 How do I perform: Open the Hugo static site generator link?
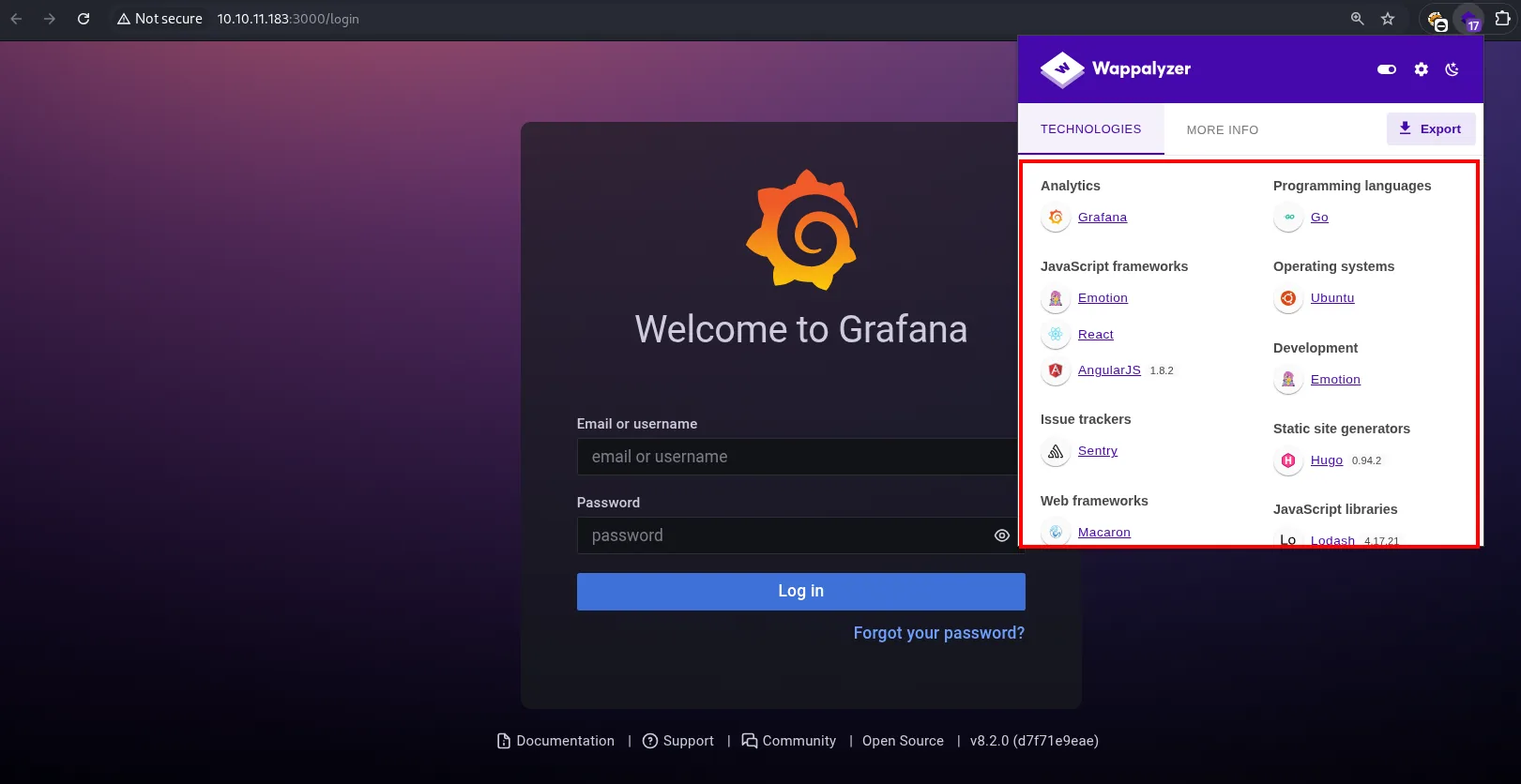(x=1327, y=460)
